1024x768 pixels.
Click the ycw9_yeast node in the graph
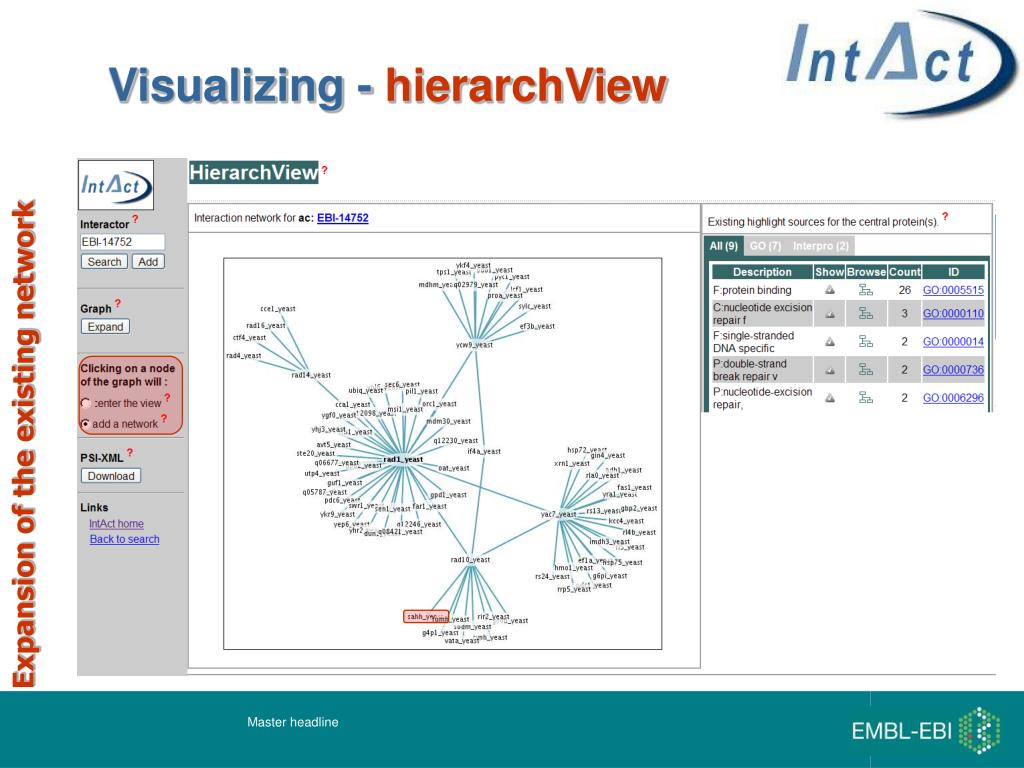coord(474,345)
